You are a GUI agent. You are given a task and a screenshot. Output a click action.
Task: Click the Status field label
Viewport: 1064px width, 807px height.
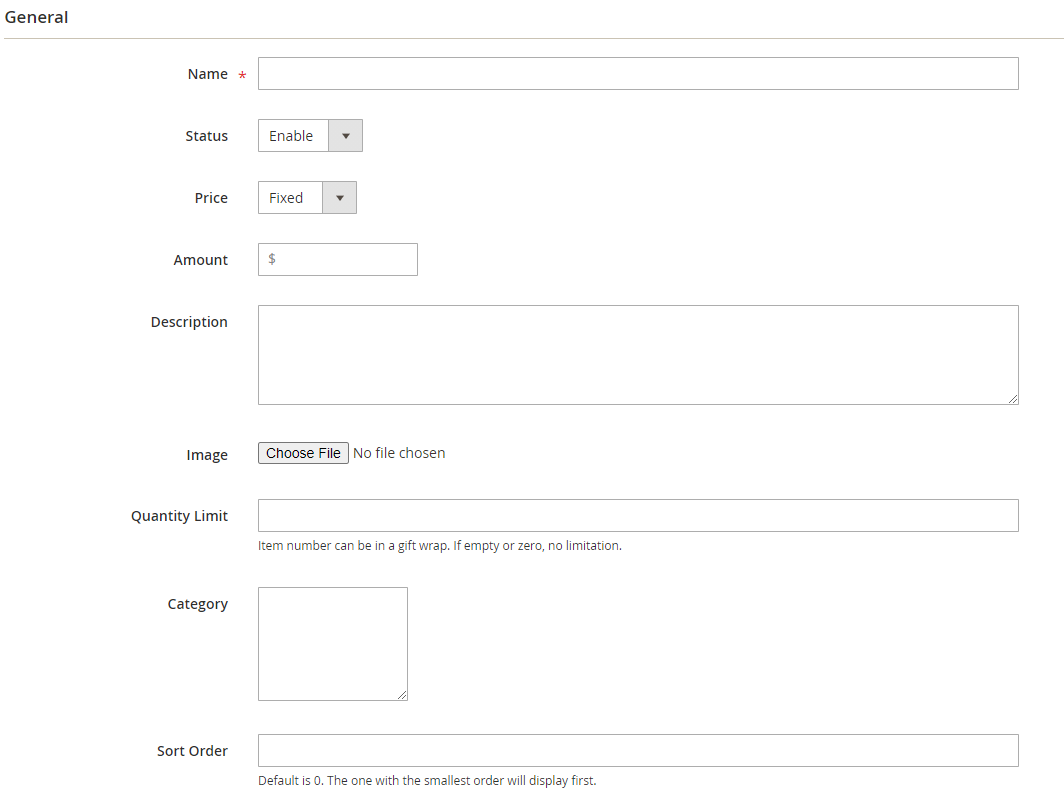[x=206, y=136]
